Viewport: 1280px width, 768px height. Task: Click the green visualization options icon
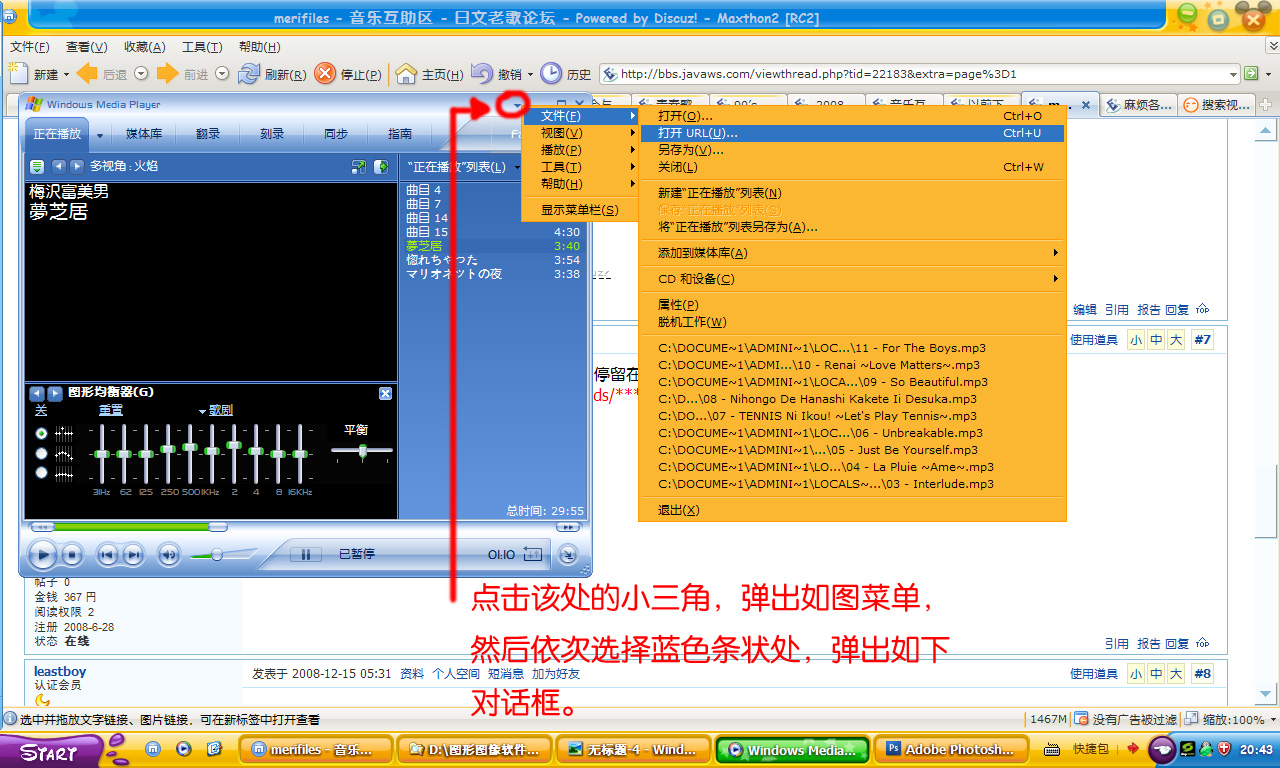(x=37, y=166)
